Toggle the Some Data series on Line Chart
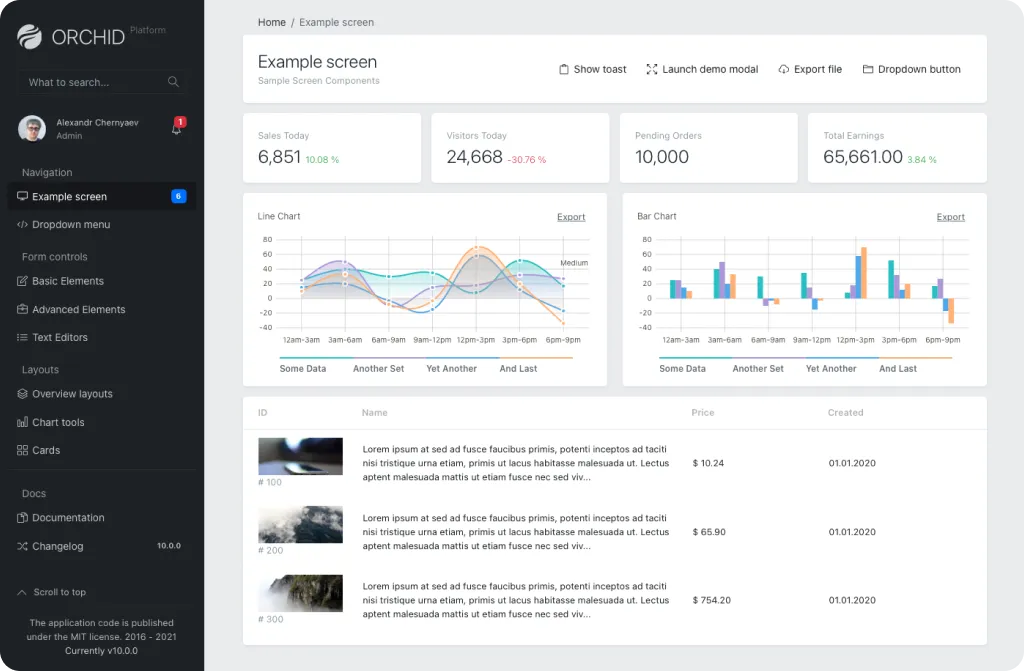1024x671 pixels. [x=303, y=368]
